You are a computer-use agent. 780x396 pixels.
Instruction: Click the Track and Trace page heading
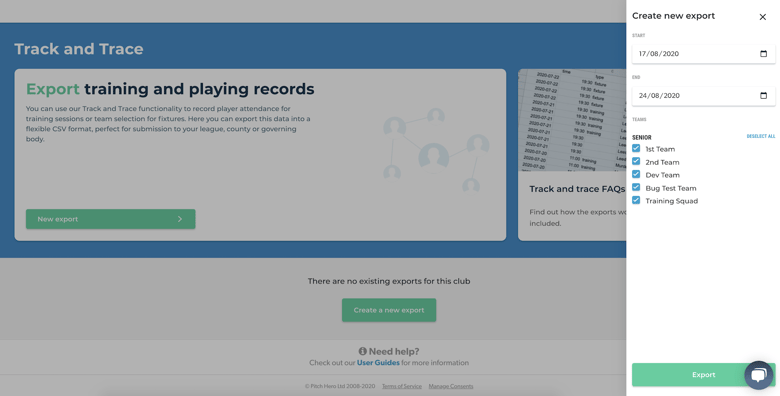(79, 49)
